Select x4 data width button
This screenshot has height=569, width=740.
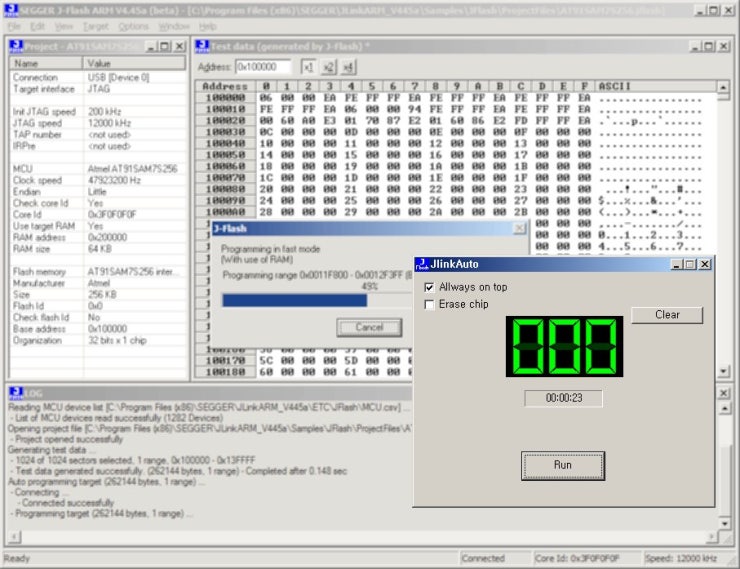point(348,67)
